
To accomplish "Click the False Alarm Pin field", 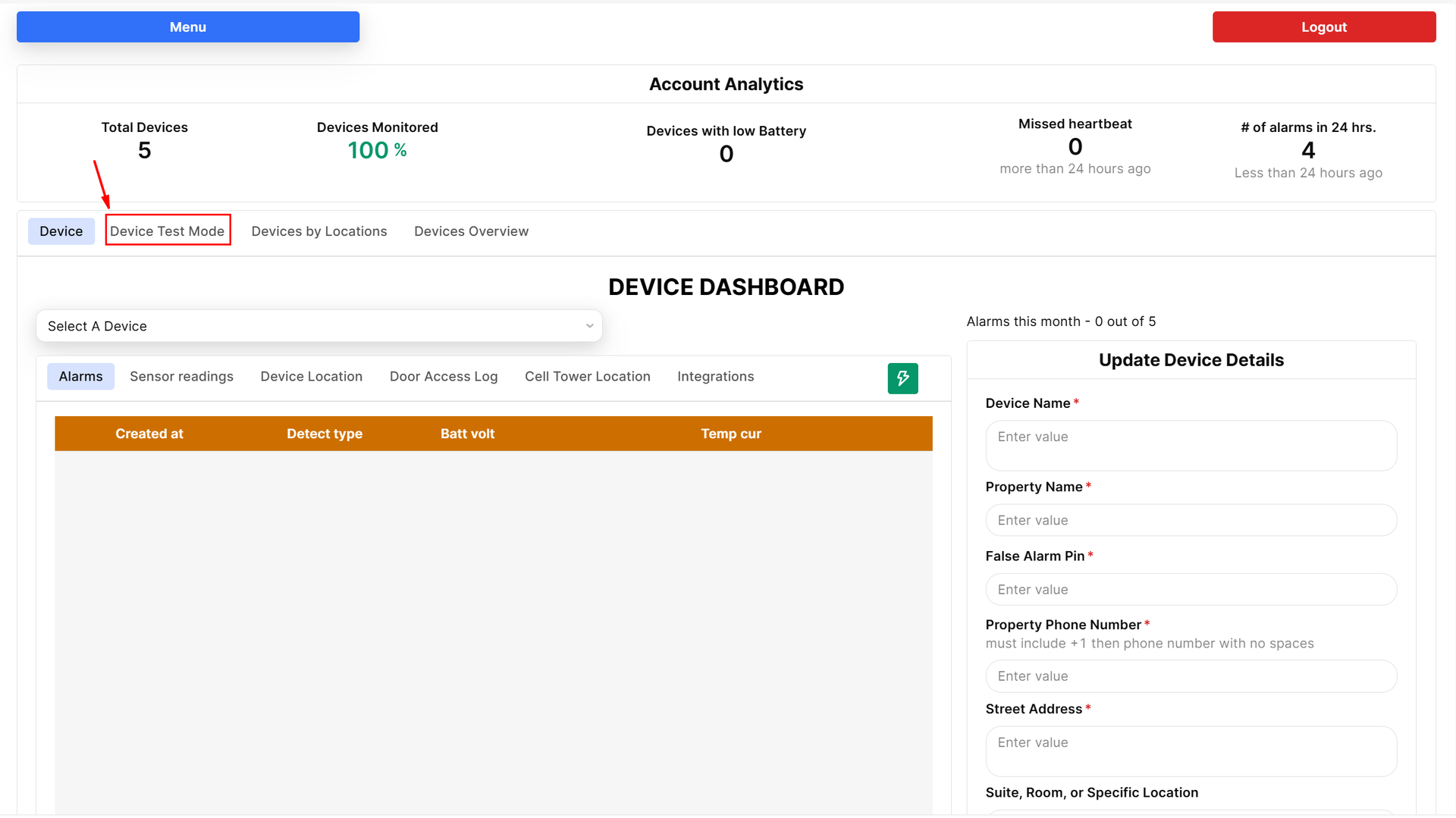I will tap(1191, 590).
